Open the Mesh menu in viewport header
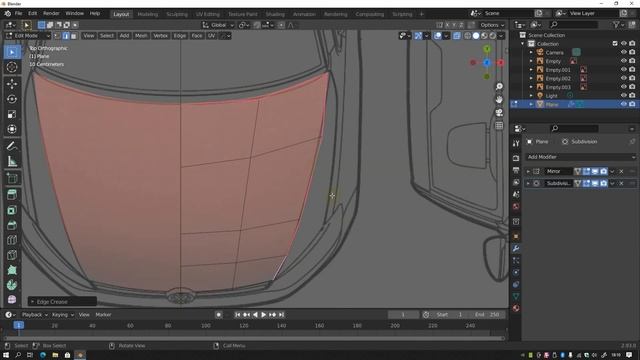The width and height of the screenshot is (640, 360). (141, 36)
